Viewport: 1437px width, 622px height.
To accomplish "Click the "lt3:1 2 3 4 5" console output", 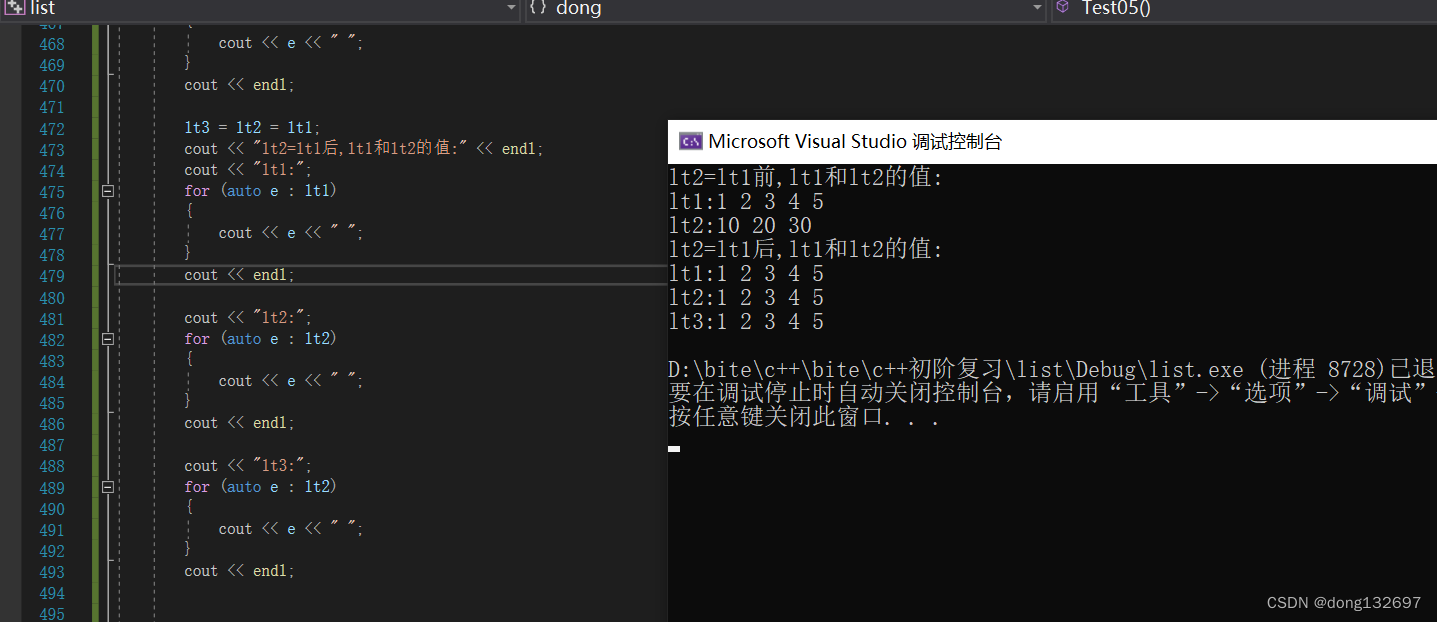I will (746, 322).
